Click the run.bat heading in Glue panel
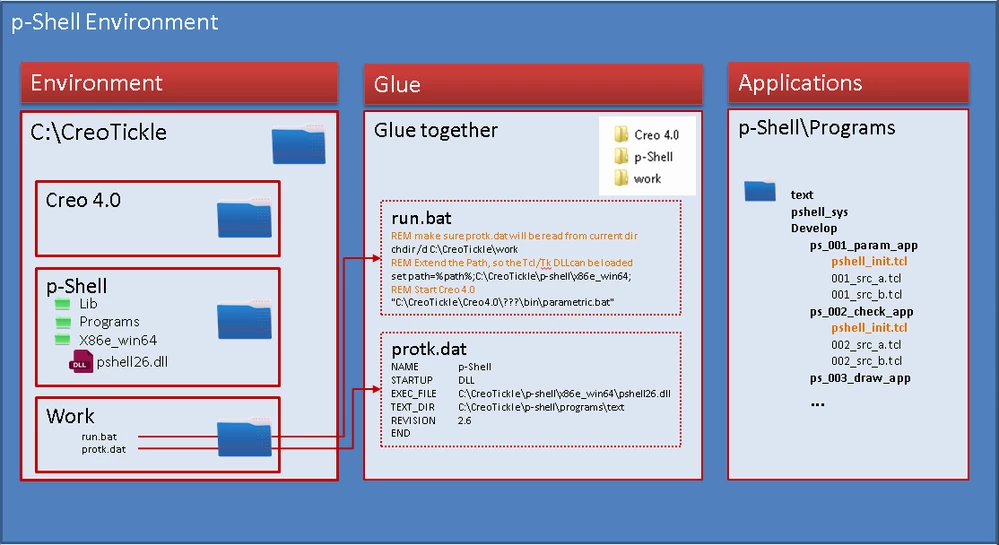 point(421,218)
